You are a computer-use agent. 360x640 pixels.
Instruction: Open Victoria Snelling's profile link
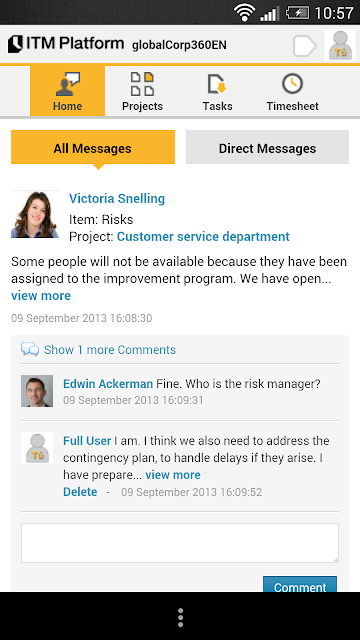pos(117,198)
